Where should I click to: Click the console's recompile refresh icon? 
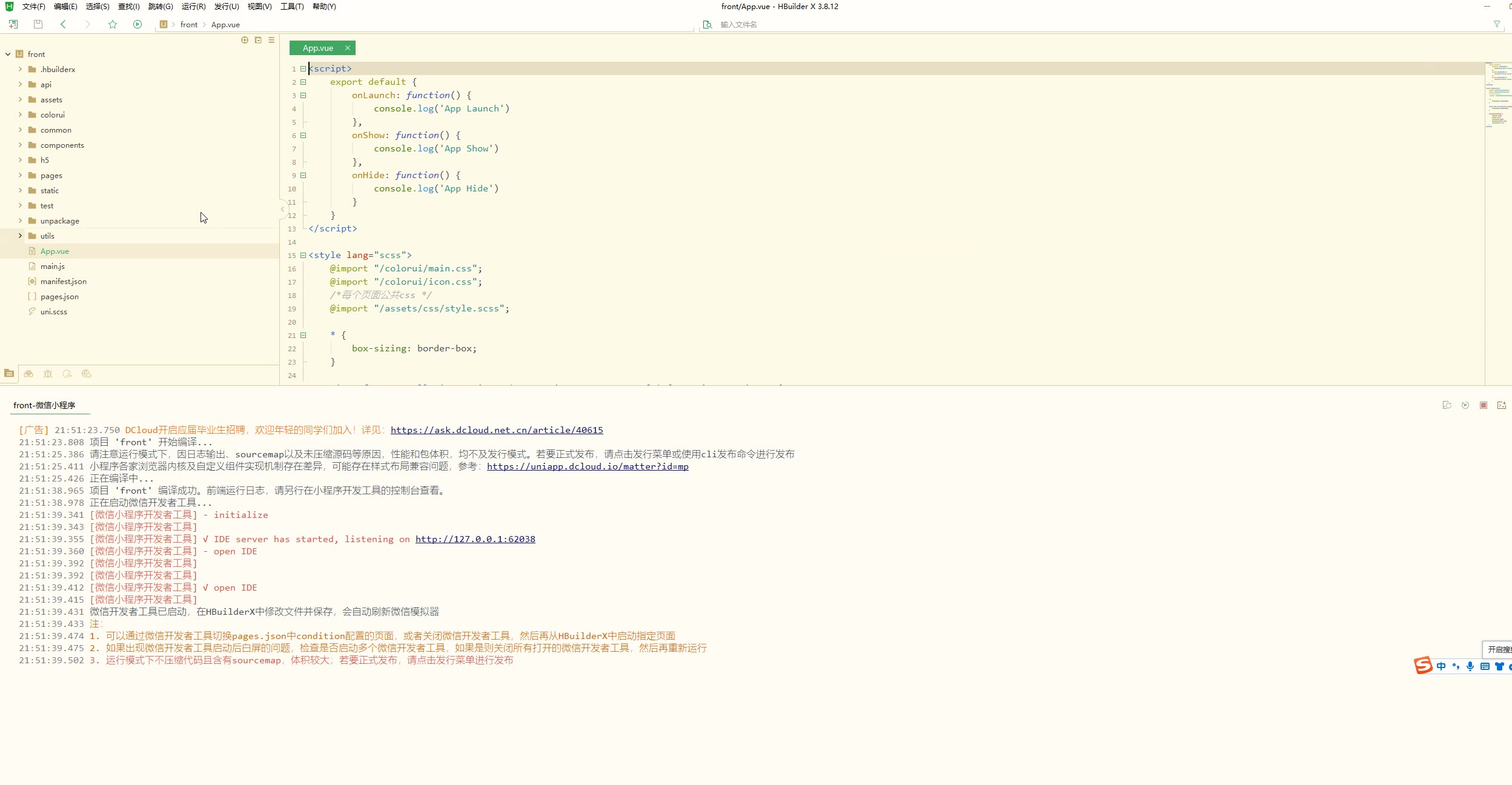click(x=1447, y=405)
